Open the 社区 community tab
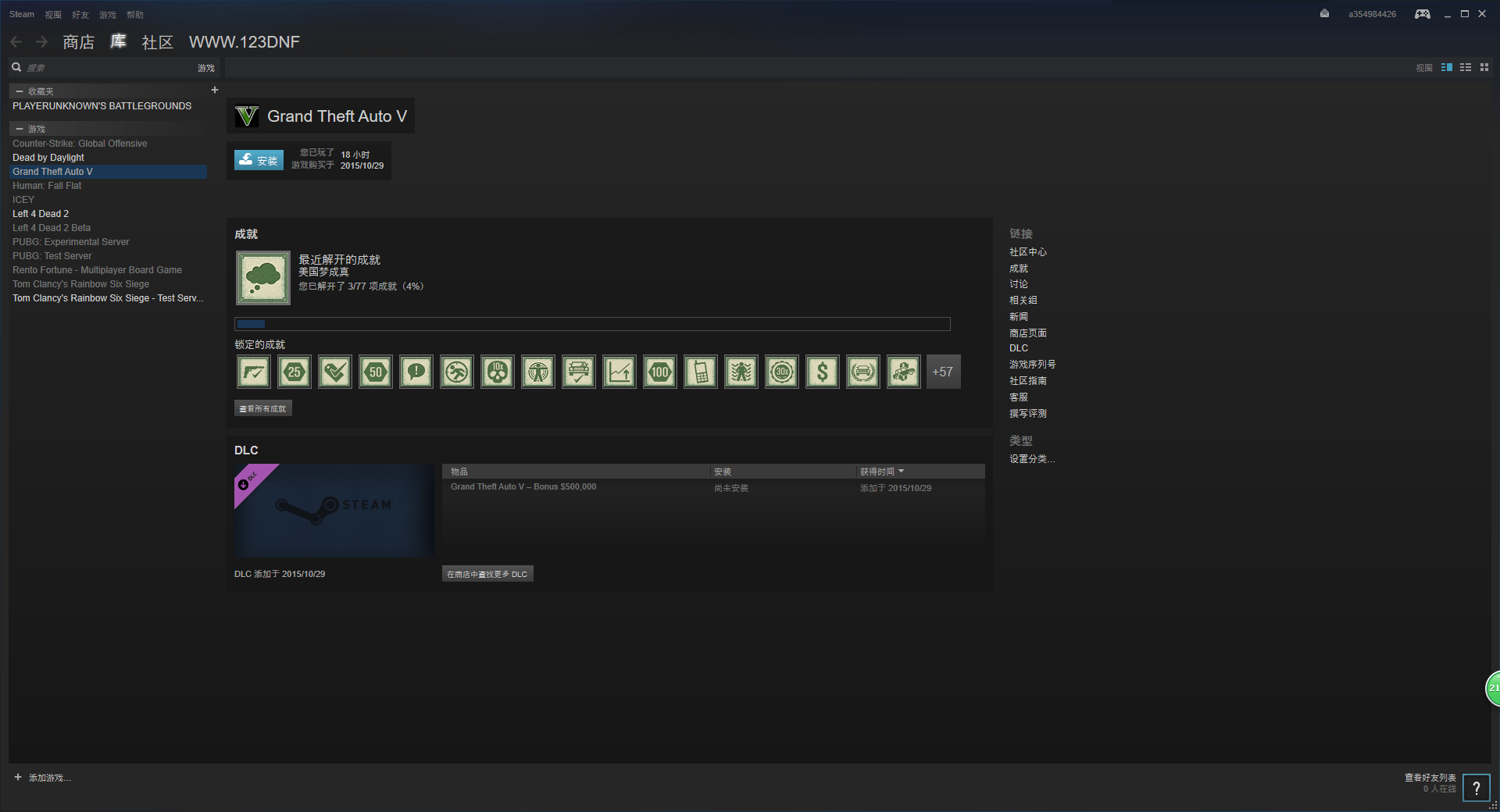 coord(157,42)
